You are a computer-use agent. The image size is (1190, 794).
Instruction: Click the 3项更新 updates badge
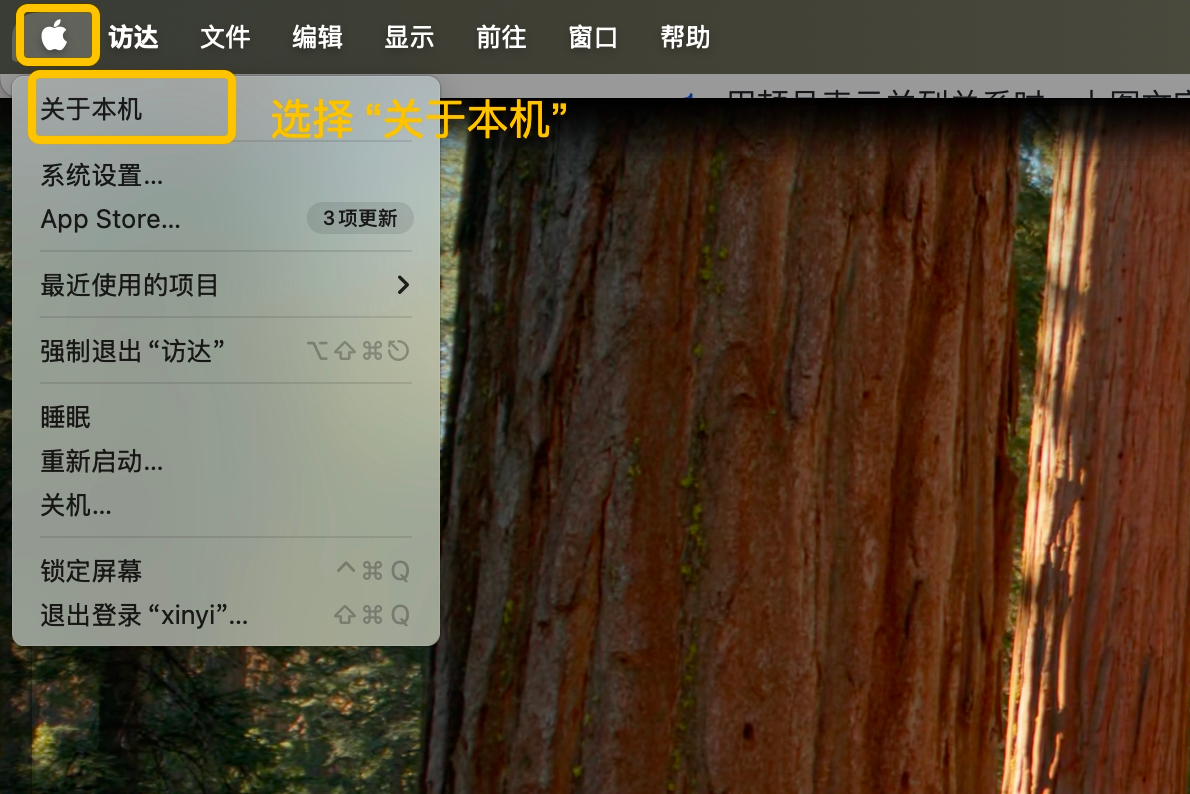point(360,219)
